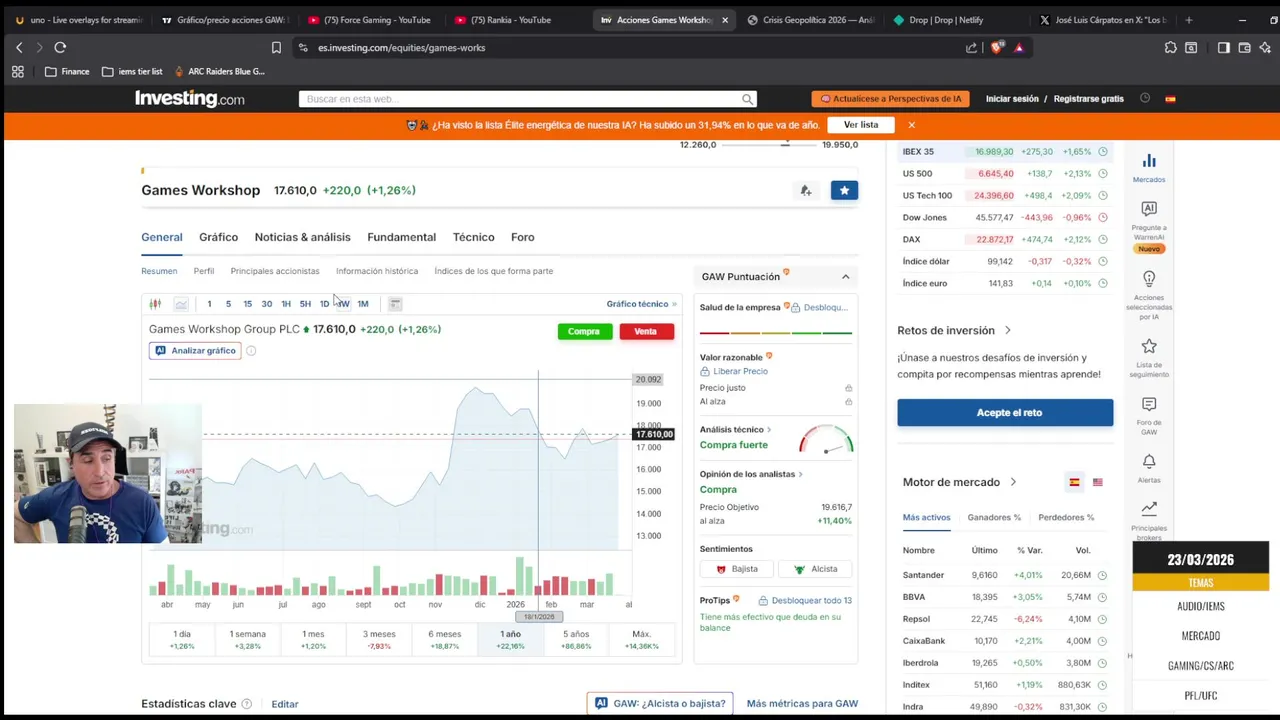This screenshot has width=1280, height=720.
Task: Click the info icon beside Analizar gráfico
Action: click(x=251, y=351)
